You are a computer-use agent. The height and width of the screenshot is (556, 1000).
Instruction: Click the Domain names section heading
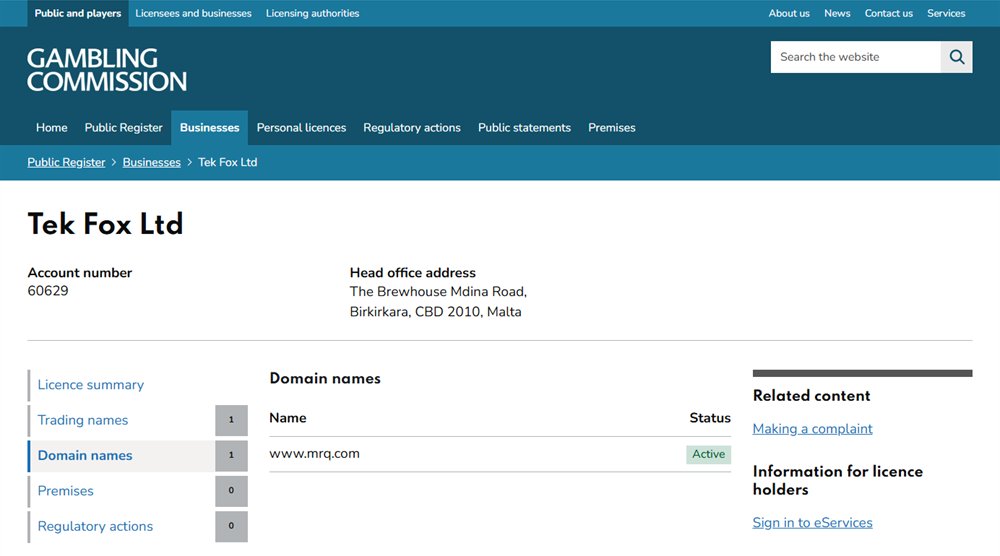[325, 378]
